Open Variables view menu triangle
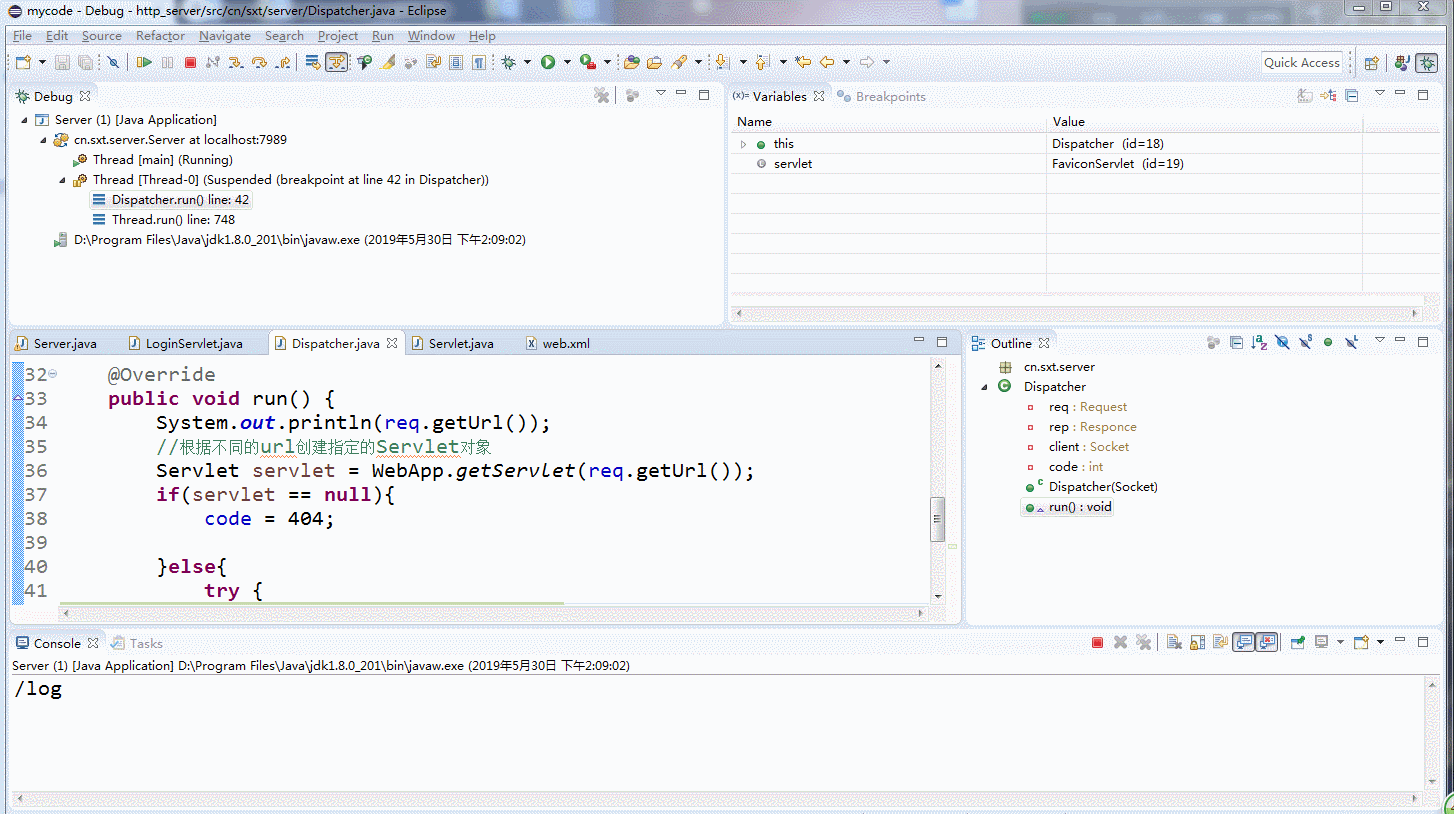The image size is (1454, 814). point(1379,93)
